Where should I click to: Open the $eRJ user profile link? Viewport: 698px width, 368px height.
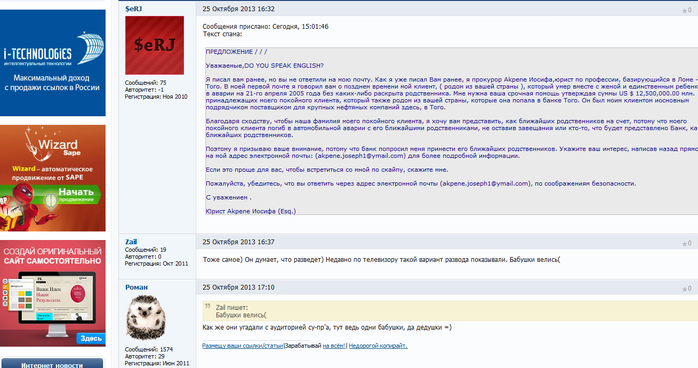point(134,9)
